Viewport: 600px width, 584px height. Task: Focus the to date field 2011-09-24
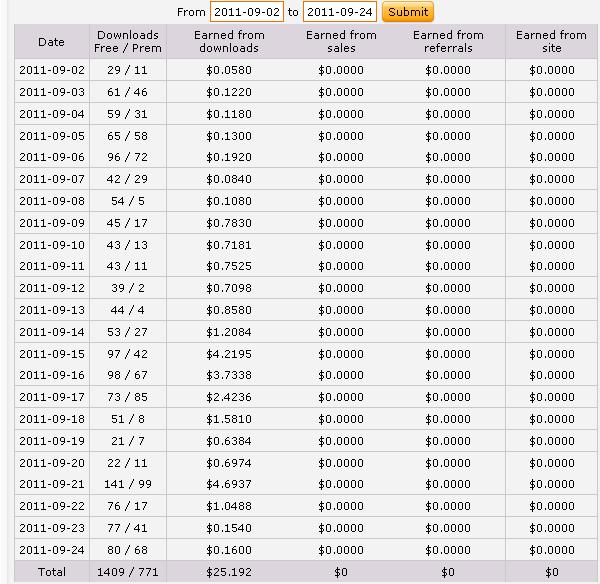[x=340, y=12]
